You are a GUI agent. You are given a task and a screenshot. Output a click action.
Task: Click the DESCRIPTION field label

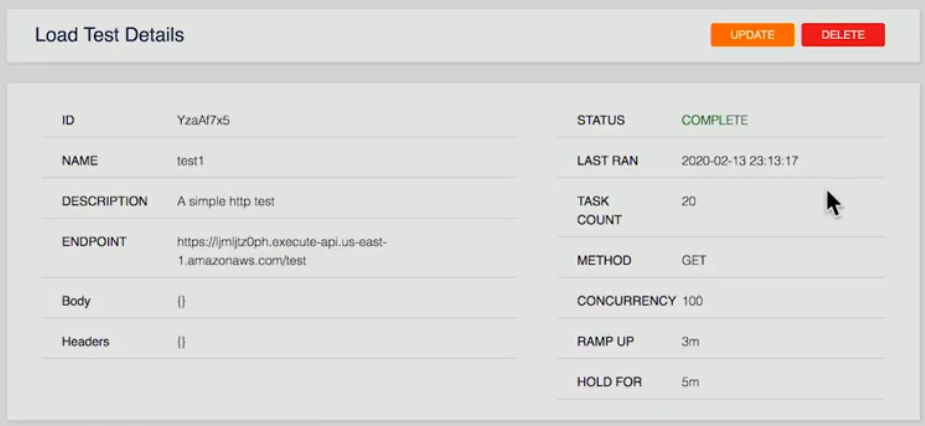[x=104, y=201]
